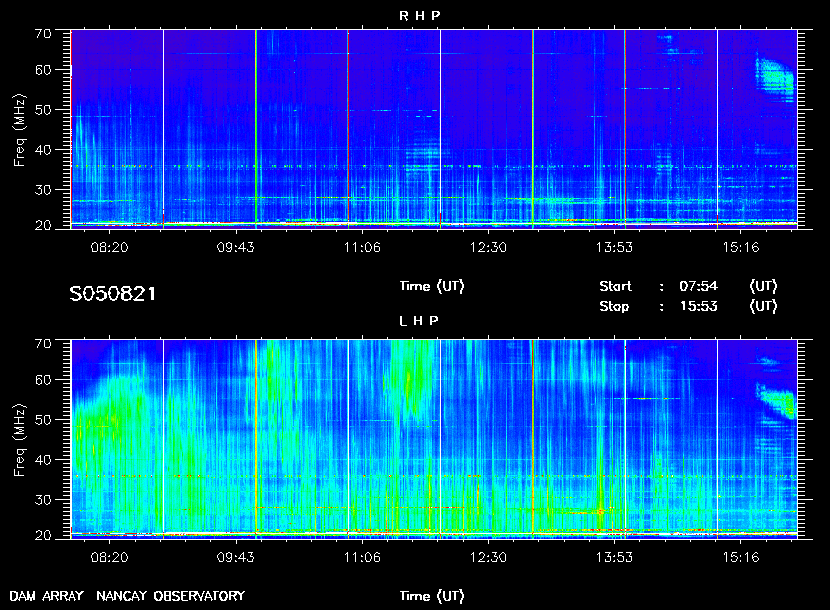Viewport: 830px width, 610px height.
Task: Click the "15:16" time tick under the LHP plot
Action: tap(741, 558)
